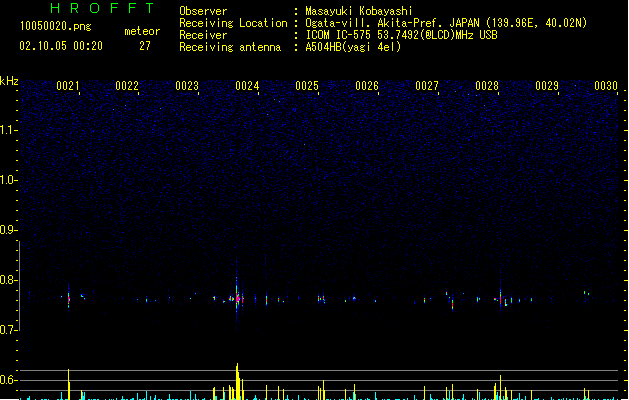Click the 0023 time marker
The image size is (629, 400).
[187, 86]
